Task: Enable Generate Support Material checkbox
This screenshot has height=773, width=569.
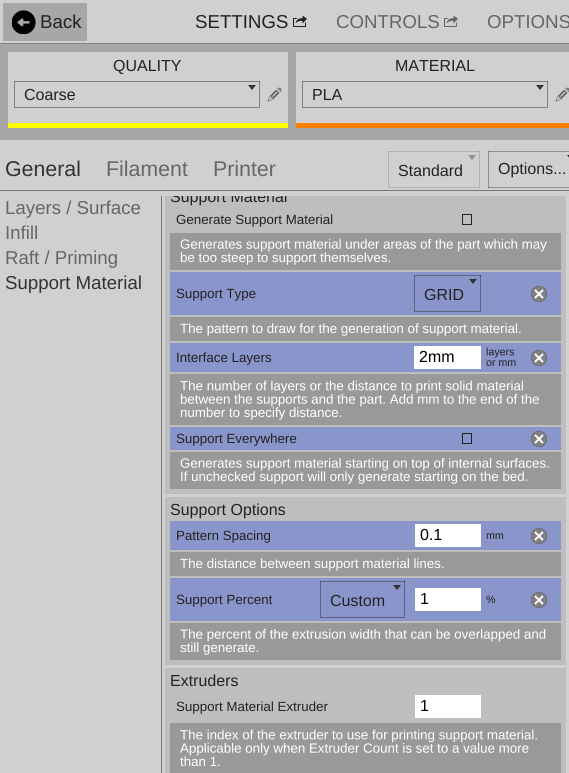Action: coord(467,219)
